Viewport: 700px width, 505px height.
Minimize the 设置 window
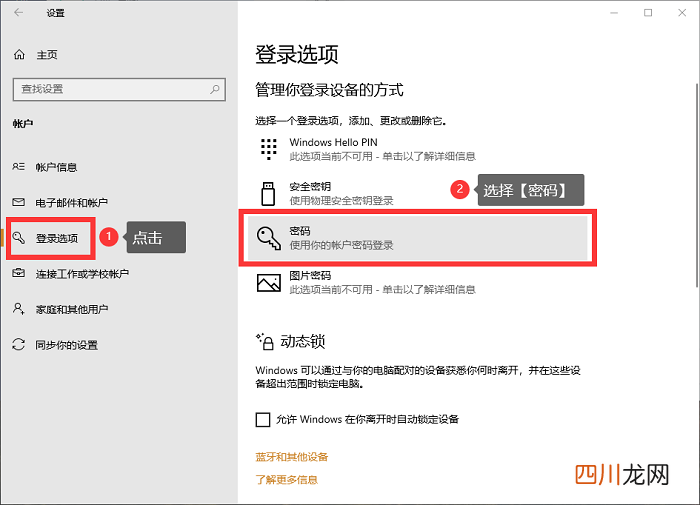614,13
